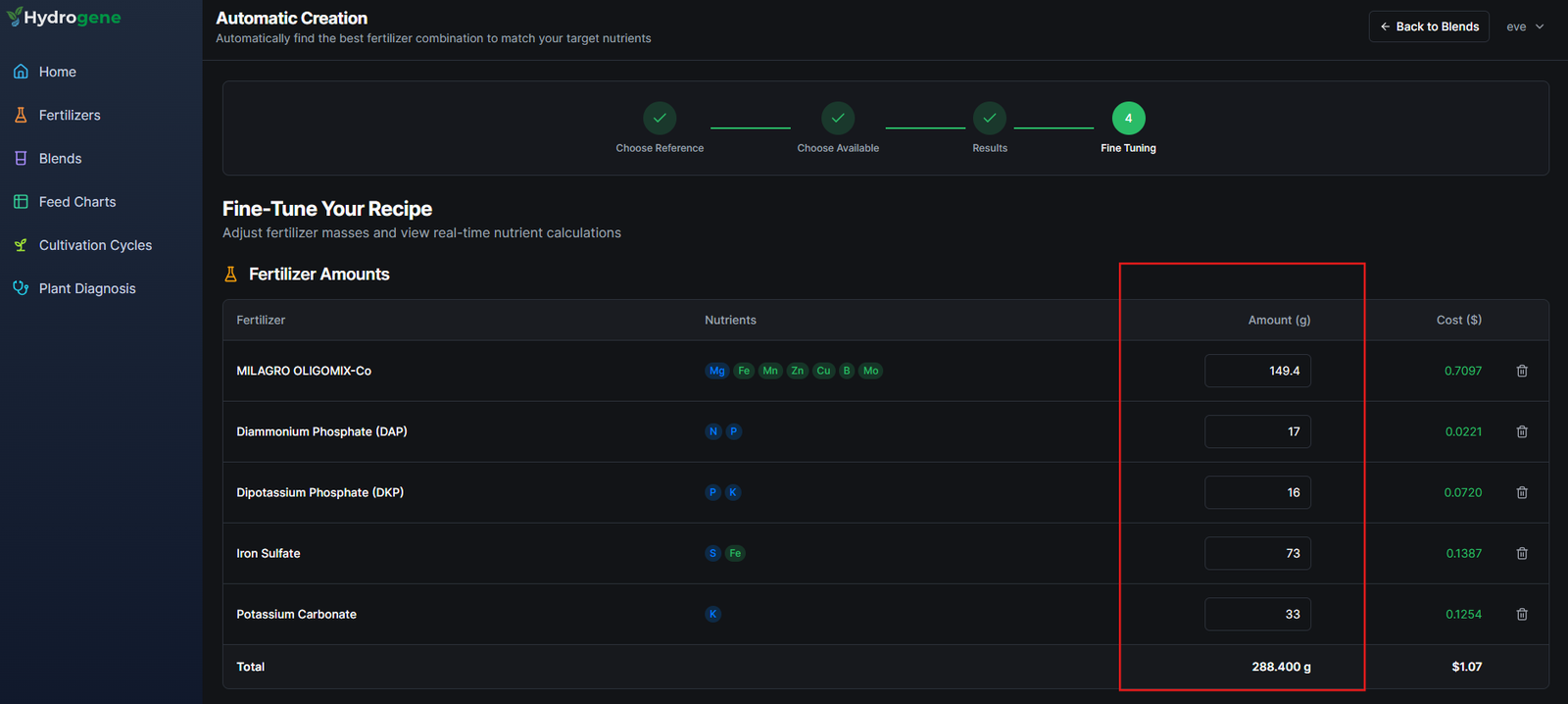
Task: Click the Blends beaker icon
Action: click(x=21, y=158)
